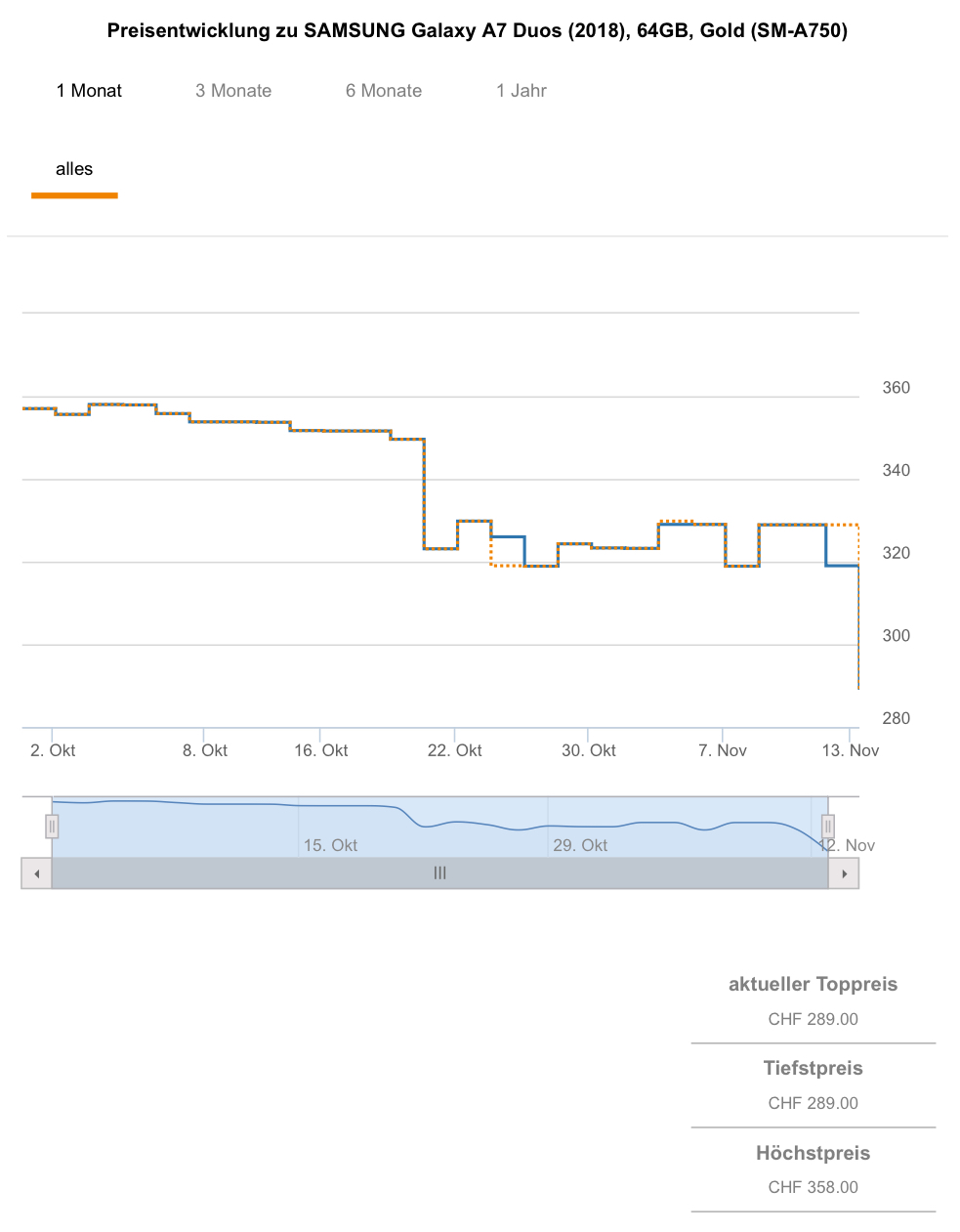Show the "6 Monate" price history

pyautogui.click(x=384, y=91)
